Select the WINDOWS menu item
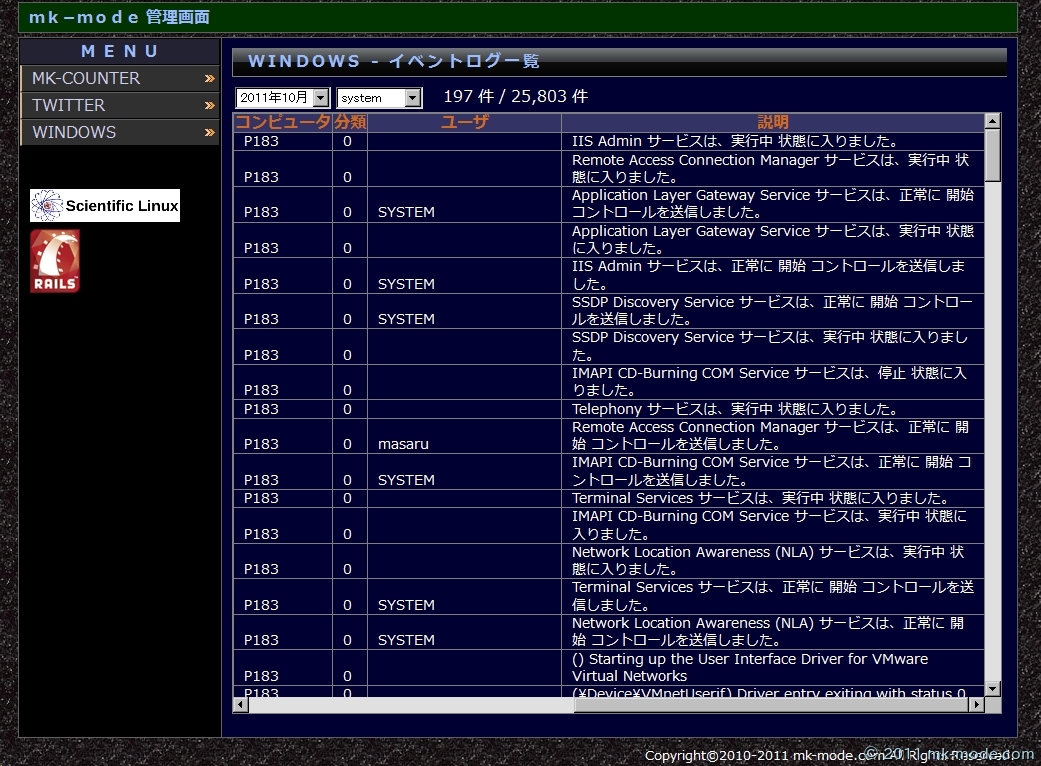 (x=74, y=132)
